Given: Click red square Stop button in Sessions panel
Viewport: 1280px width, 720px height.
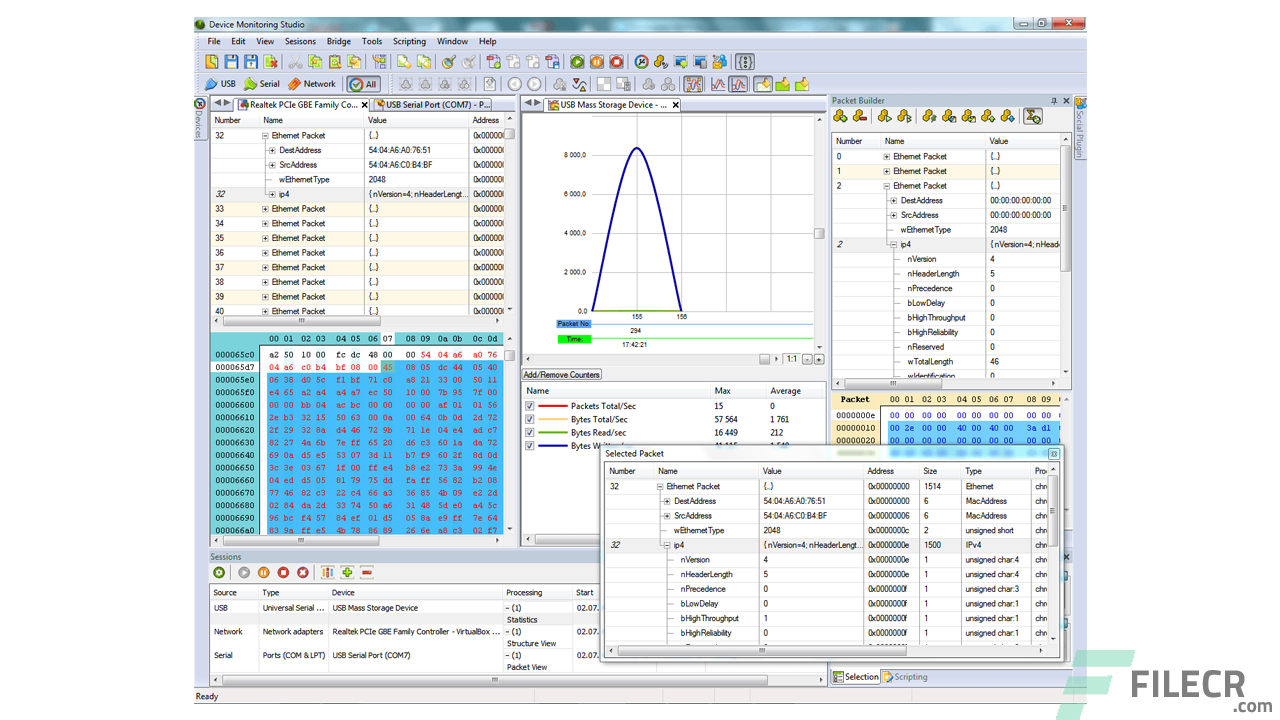Looking at the screenshot, I should [x=283, y=572].
